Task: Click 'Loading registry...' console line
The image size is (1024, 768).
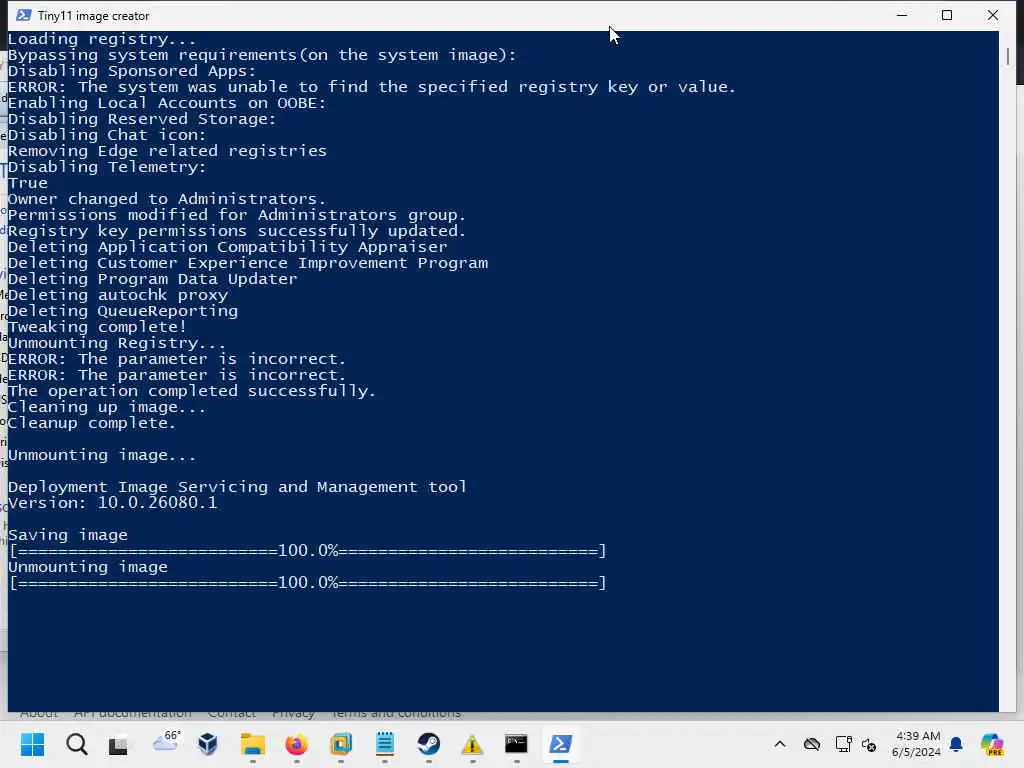Action: coord(102,39)
